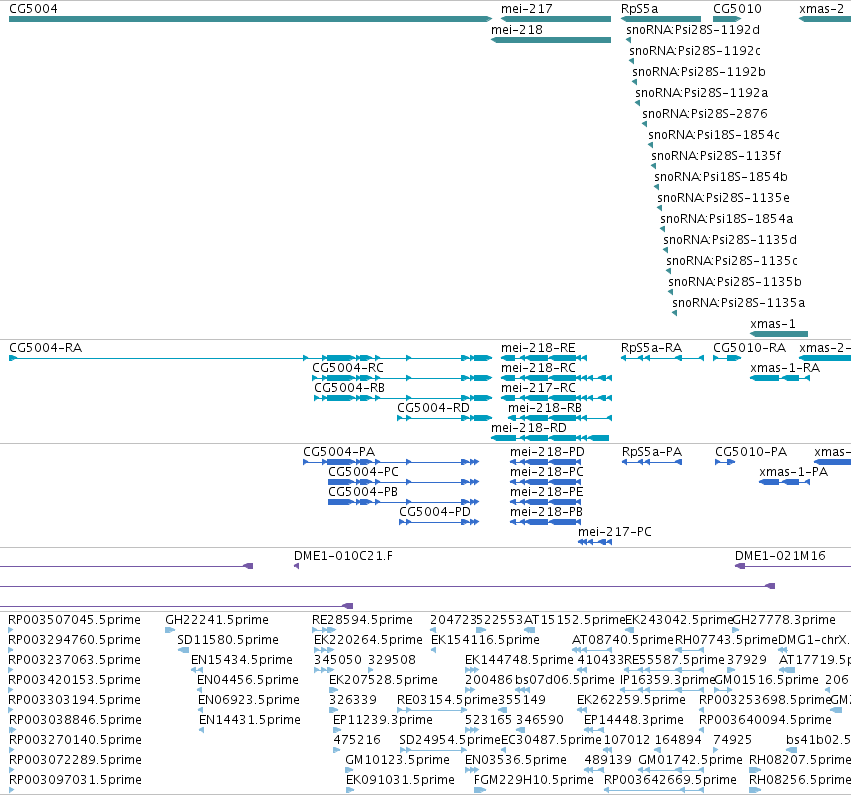Click the snoRNA:Psi28S-1135e label
Screen dimensions: 851x795
(723, 198)
